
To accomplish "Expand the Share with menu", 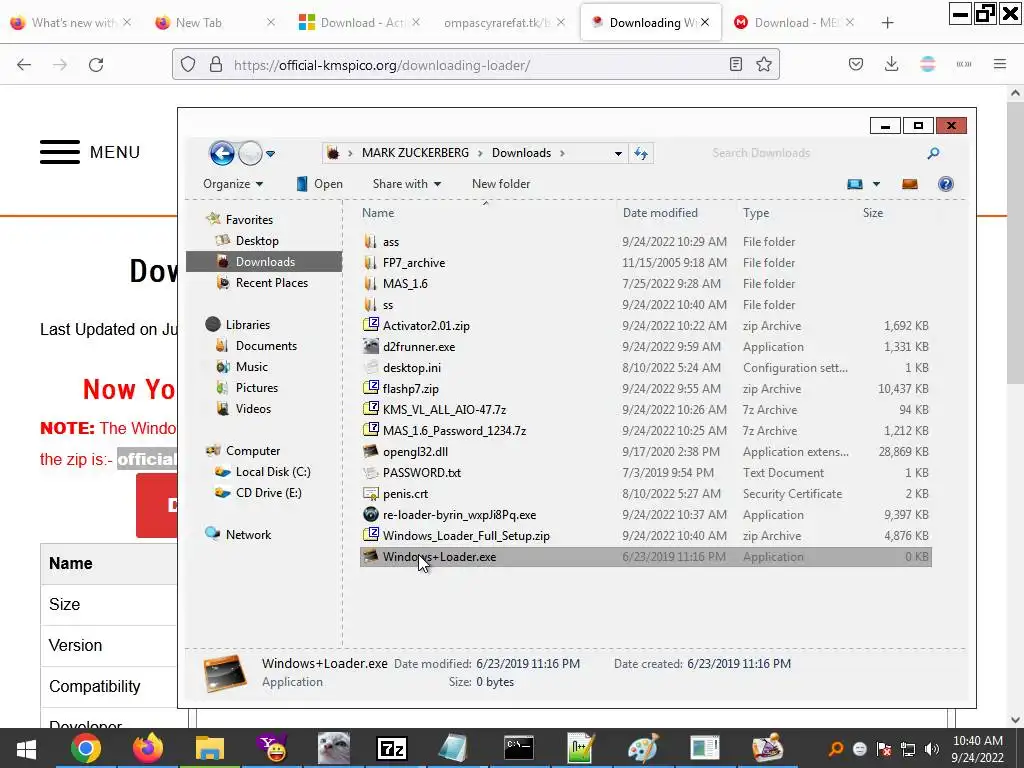I will point(407,184).
